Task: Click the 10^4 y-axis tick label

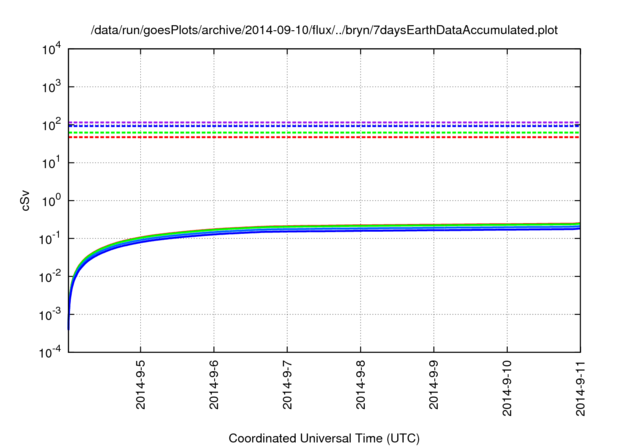Action: [x=52, y=50]
